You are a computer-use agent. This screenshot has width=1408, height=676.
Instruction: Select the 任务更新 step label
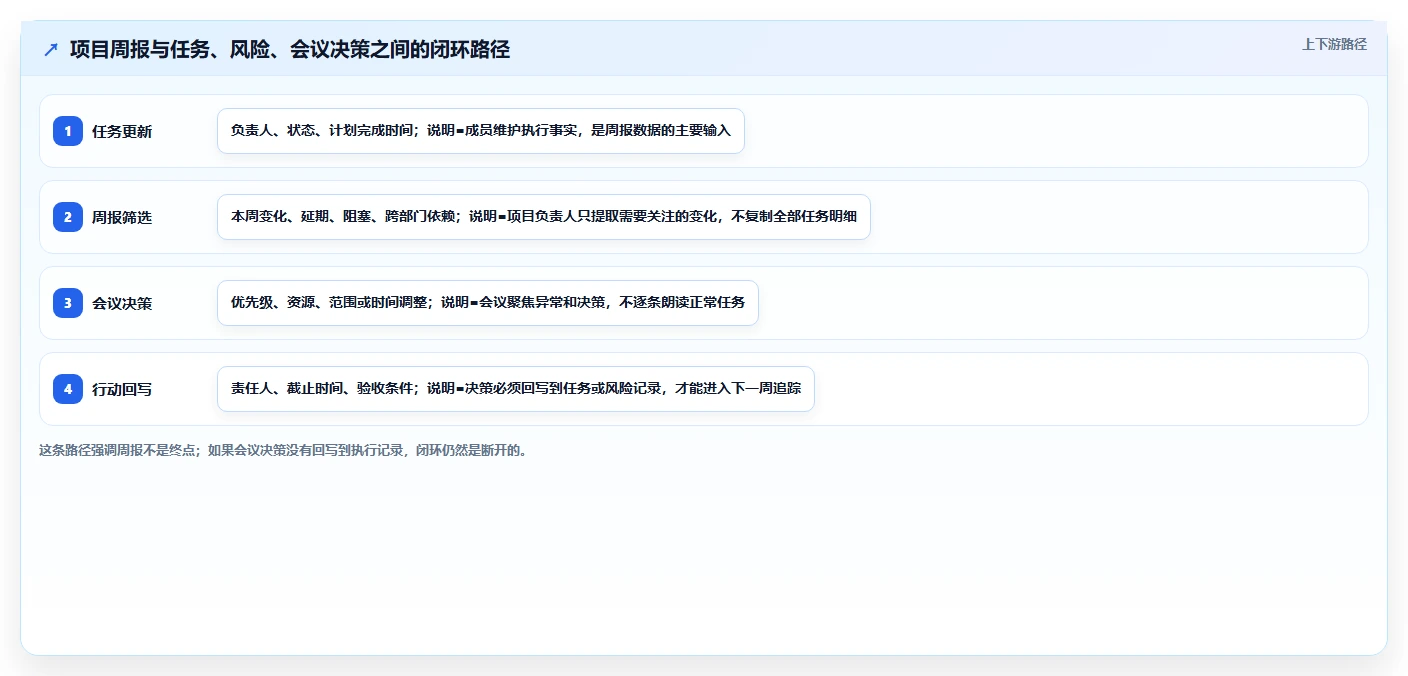click(x=122, y=131)
